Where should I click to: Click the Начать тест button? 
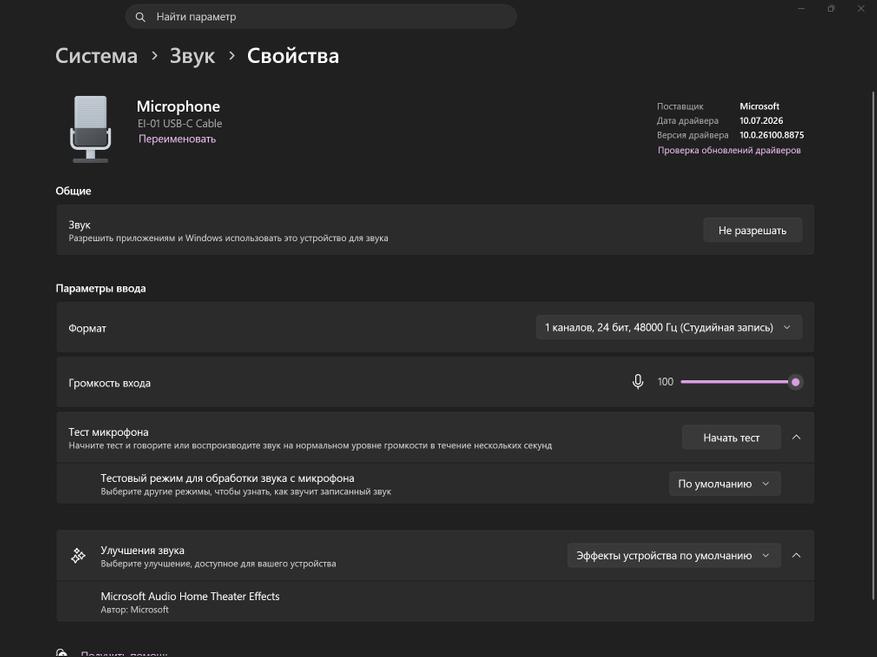coord(731,438)
